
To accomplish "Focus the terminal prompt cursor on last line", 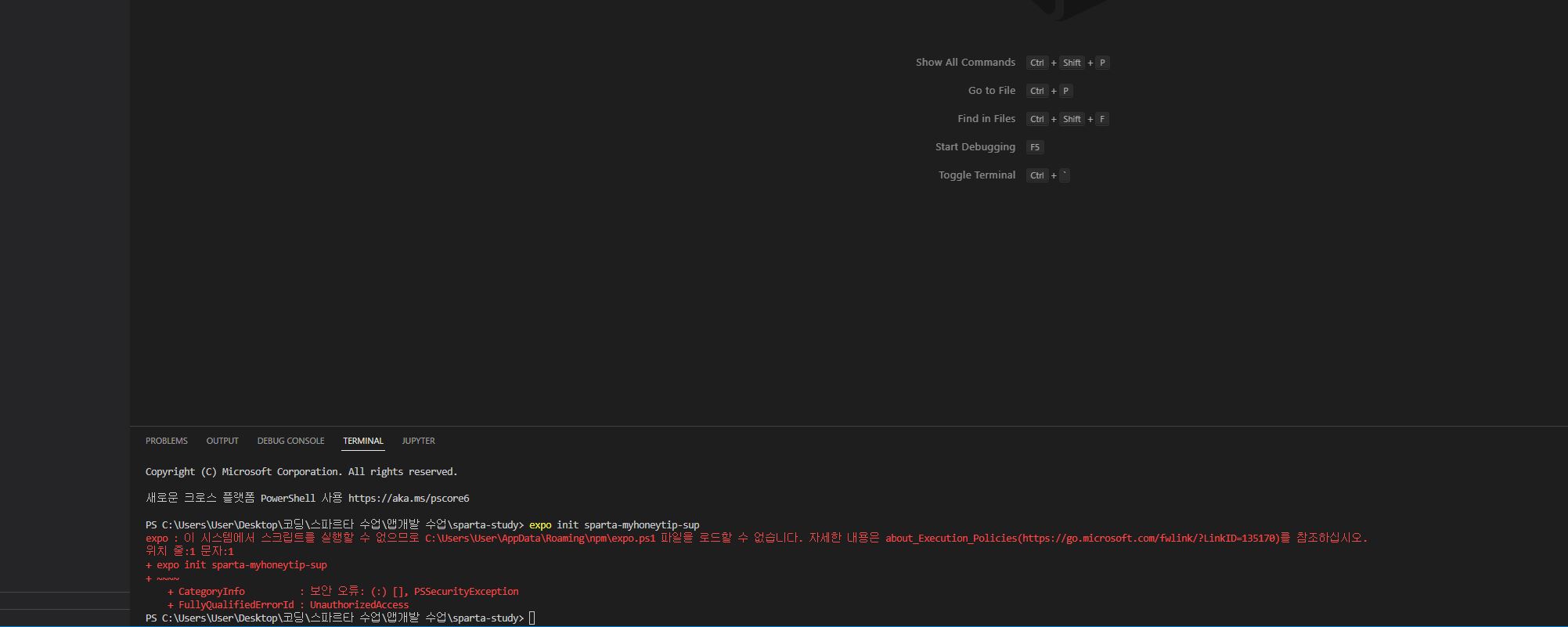I will point(532,618).
